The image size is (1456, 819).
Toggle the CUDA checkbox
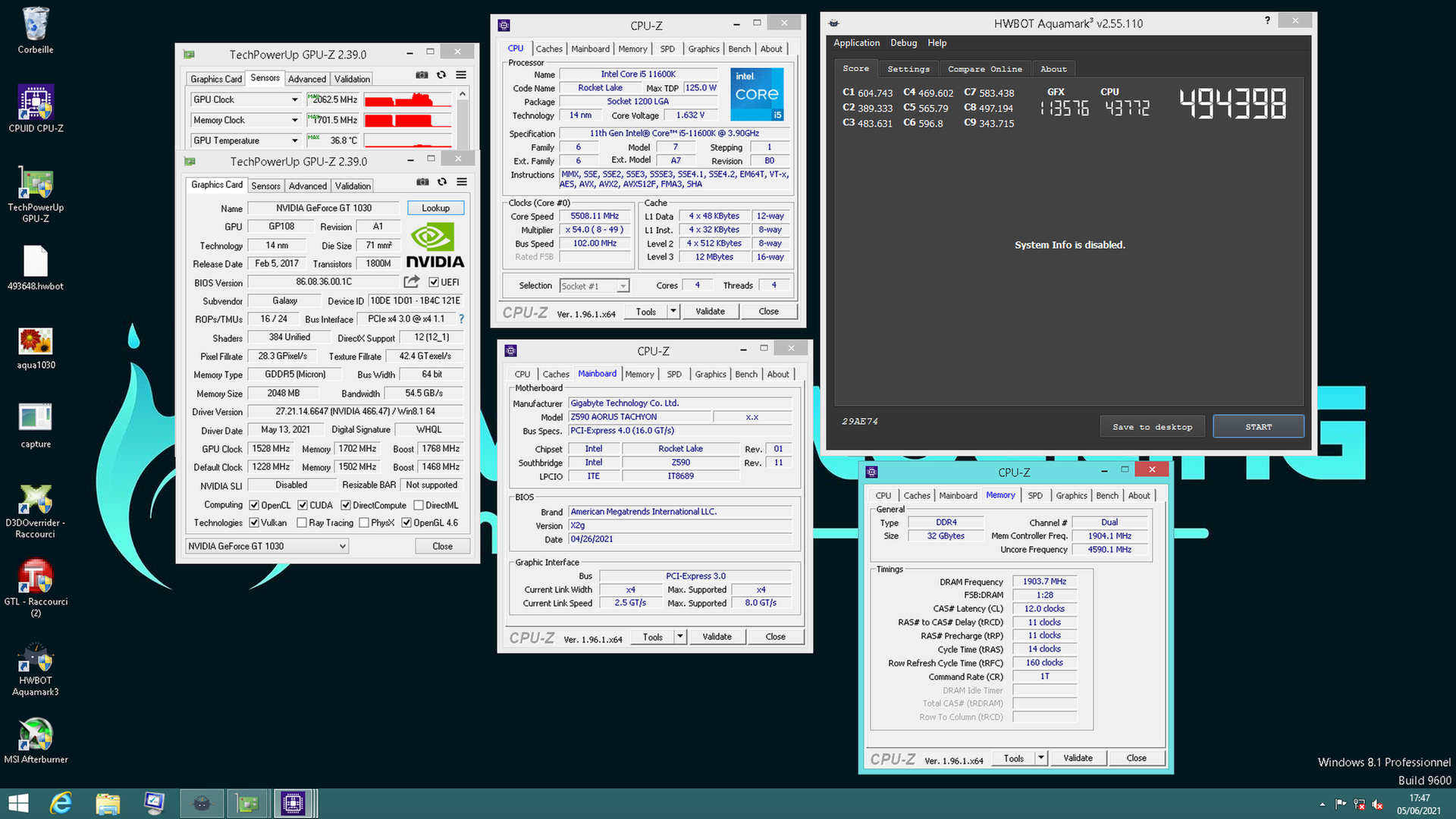(303, 505)
